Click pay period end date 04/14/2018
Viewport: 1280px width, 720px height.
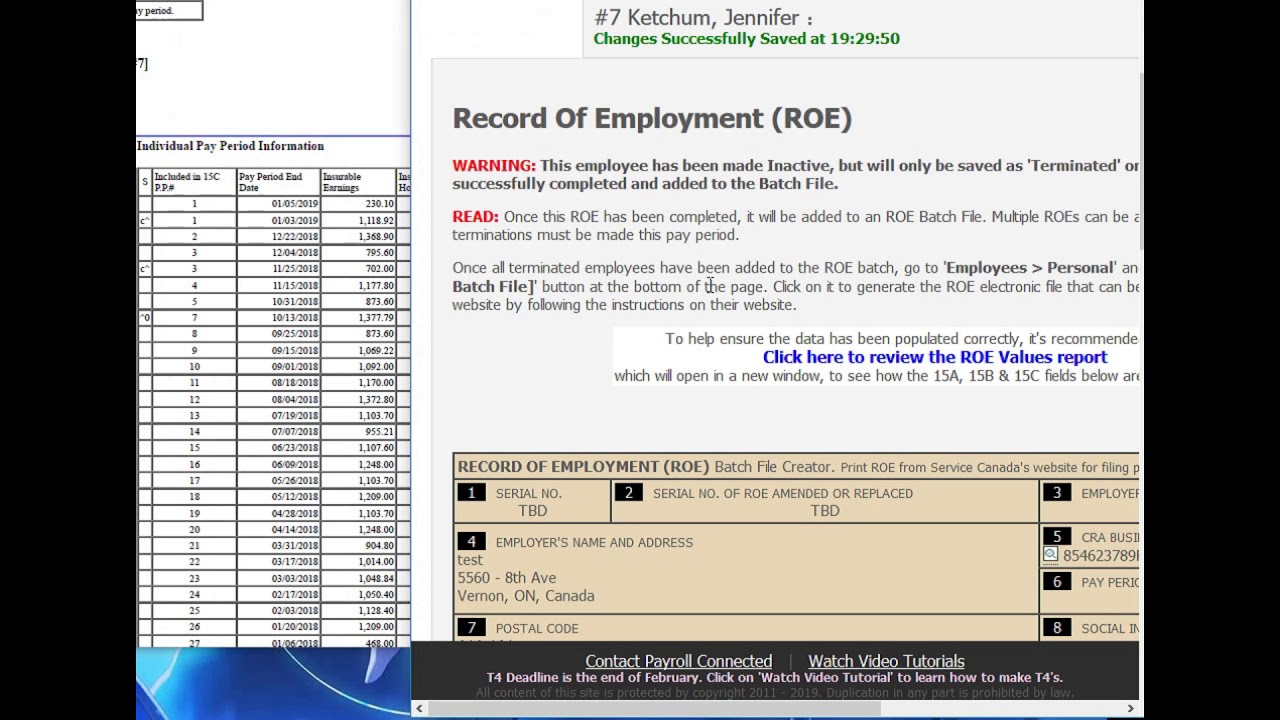pos(294,530)
